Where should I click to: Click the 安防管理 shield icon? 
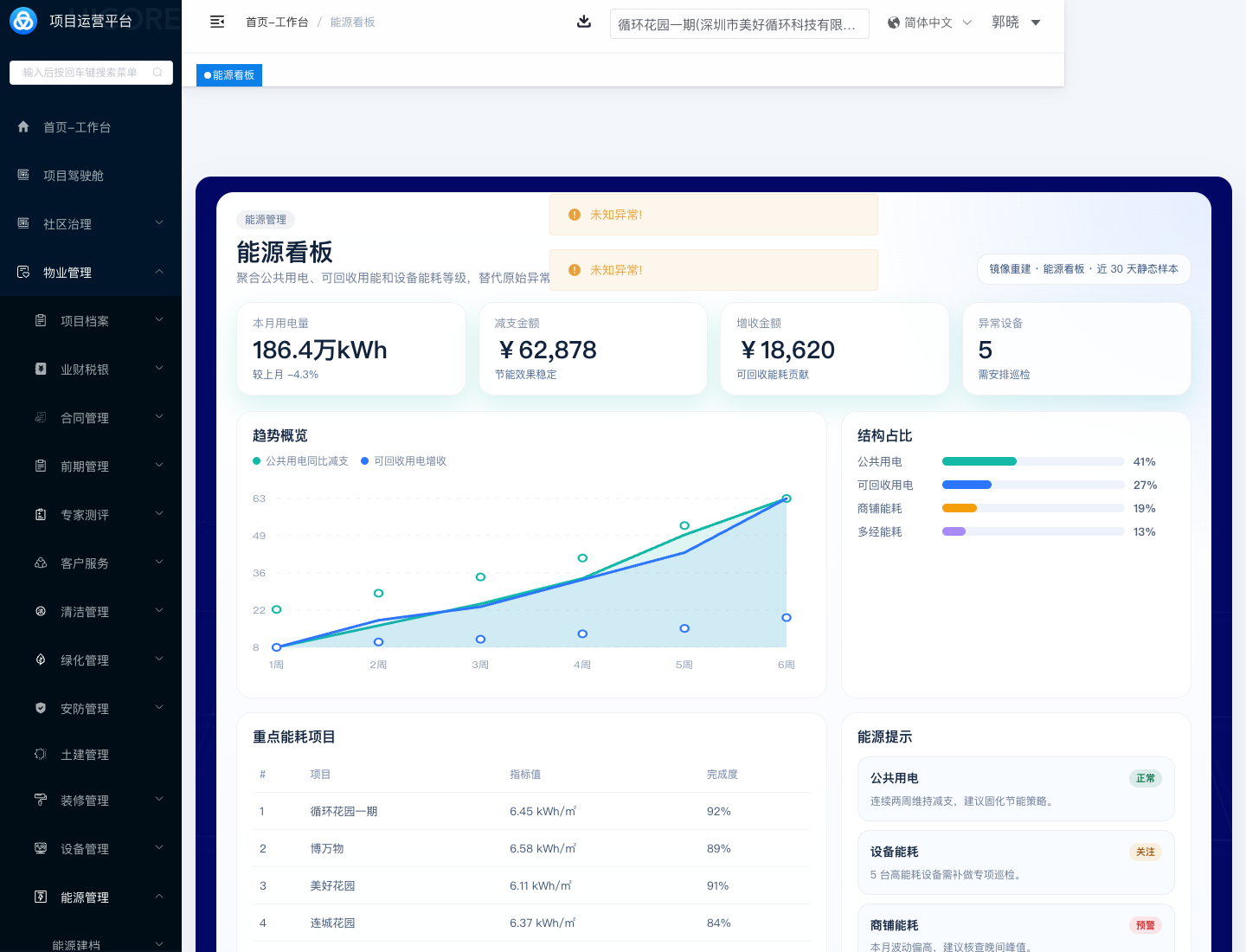(41, 708)
